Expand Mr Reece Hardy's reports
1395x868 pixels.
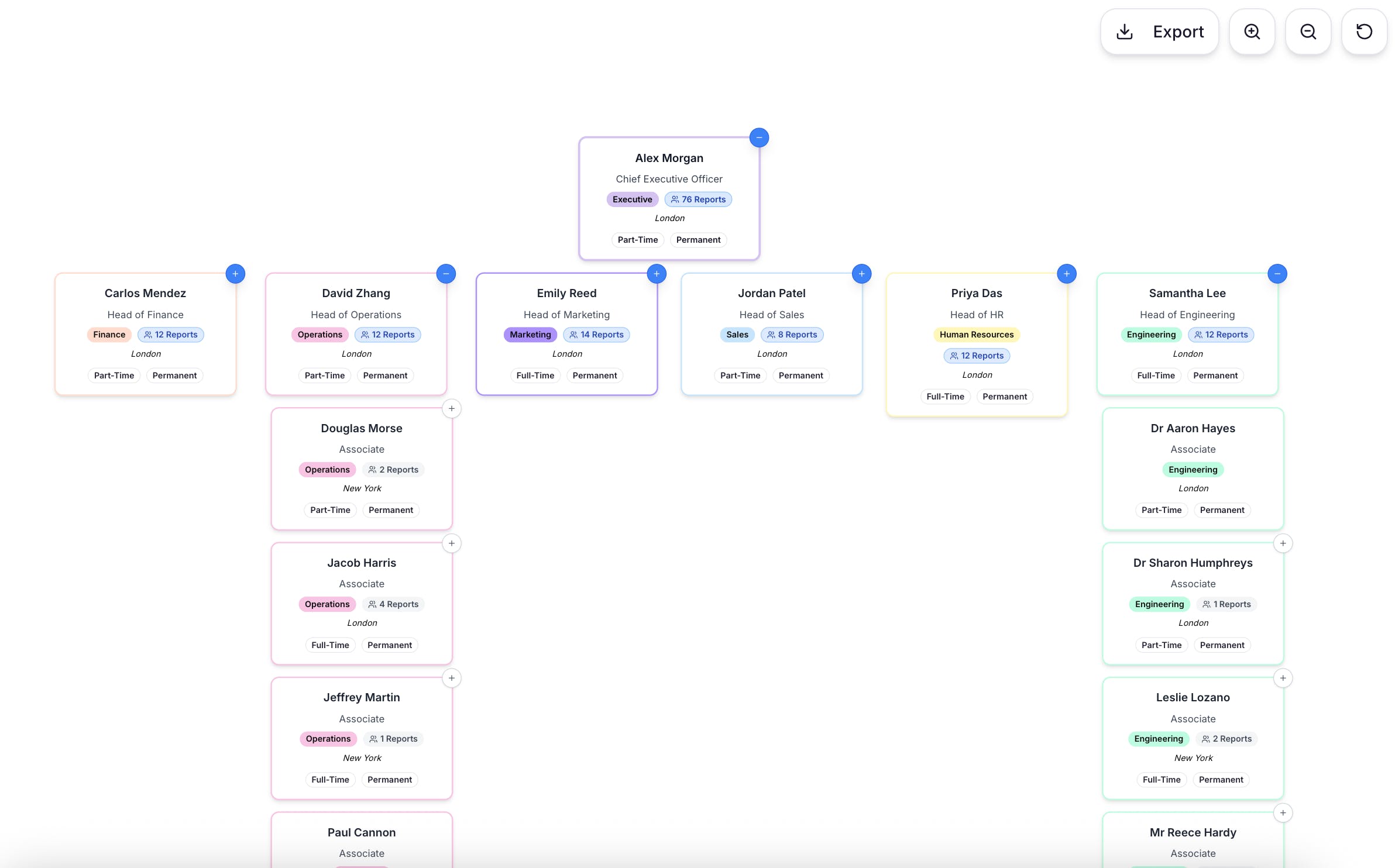[x=1283, y=813]
